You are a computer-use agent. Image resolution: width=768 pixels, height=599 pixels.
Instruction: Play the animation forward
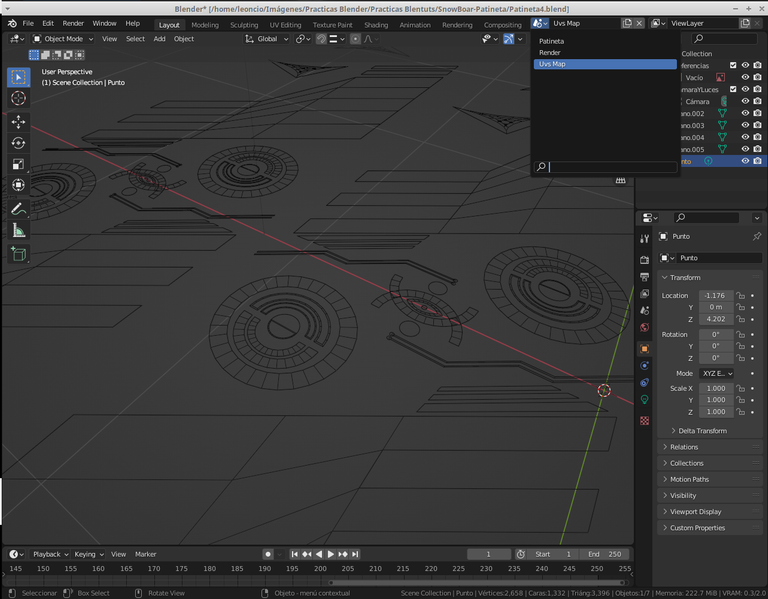(331, 554)
